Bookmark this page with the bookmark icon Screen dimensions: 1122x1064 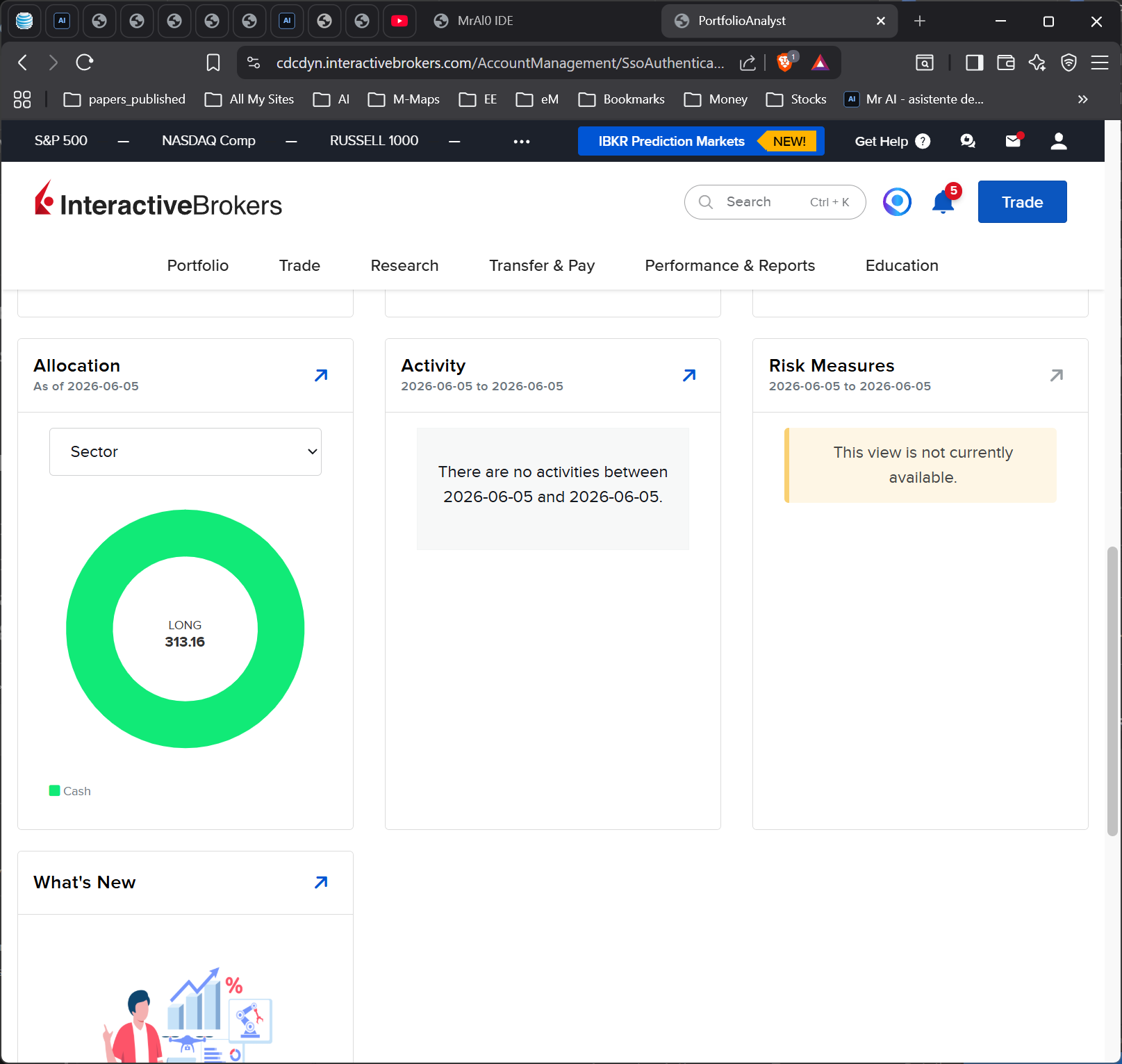coord(213,63)
